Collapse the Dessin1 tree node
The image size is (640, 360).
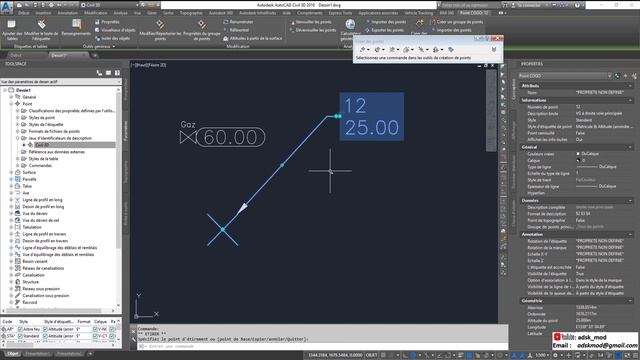5,90
